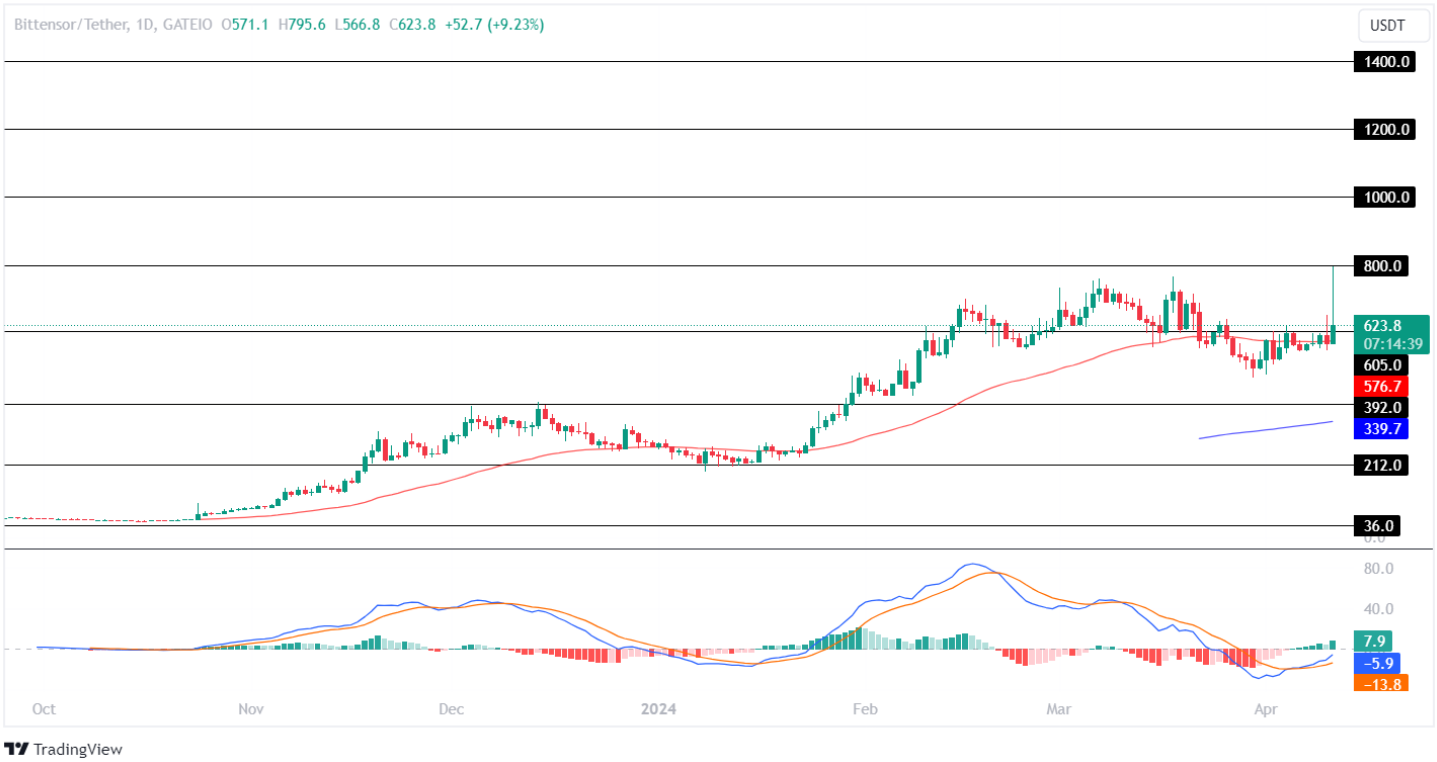The height and width of the screenshot is (762, 1437).
Task: Open the USDT currency selector button
Action: [1393, 26]
